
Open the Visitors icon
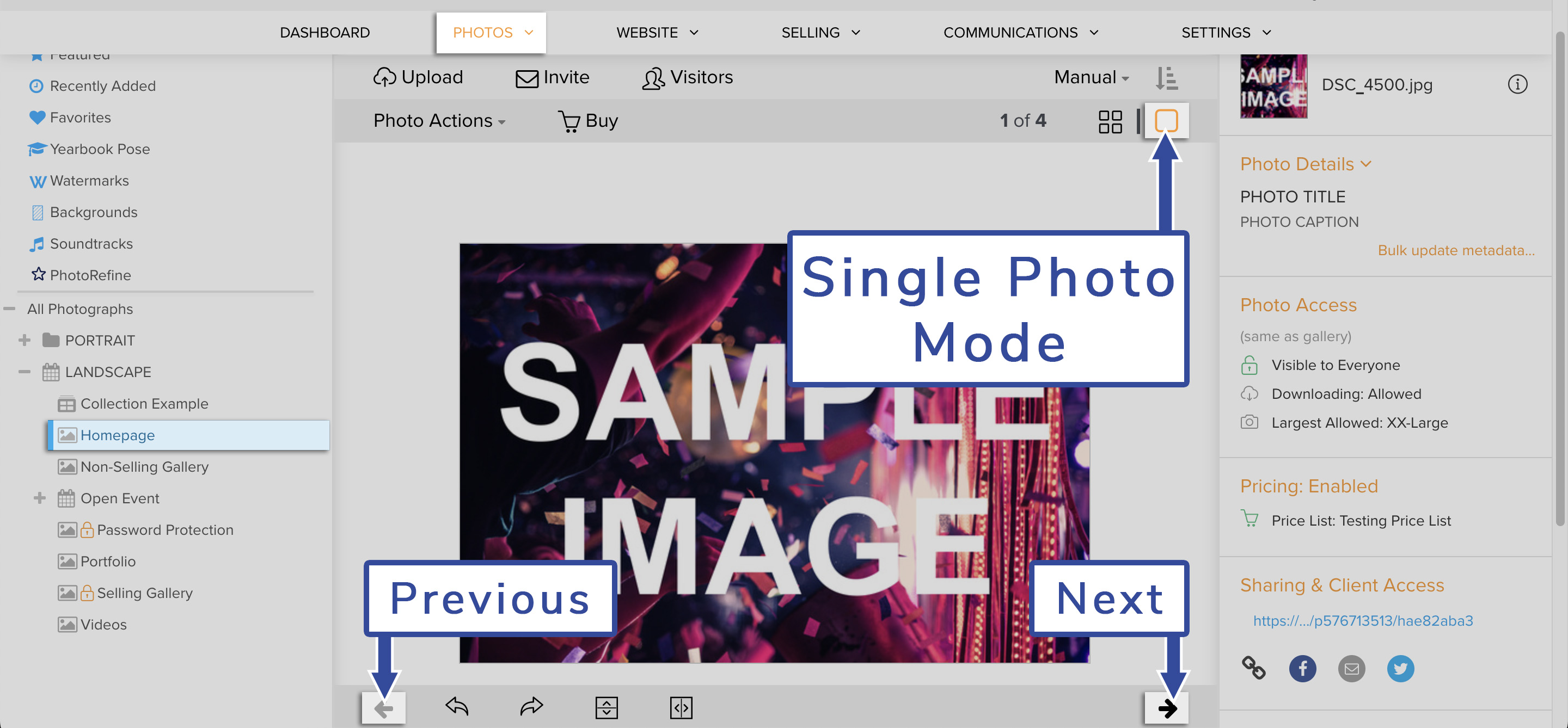point(653,78)
